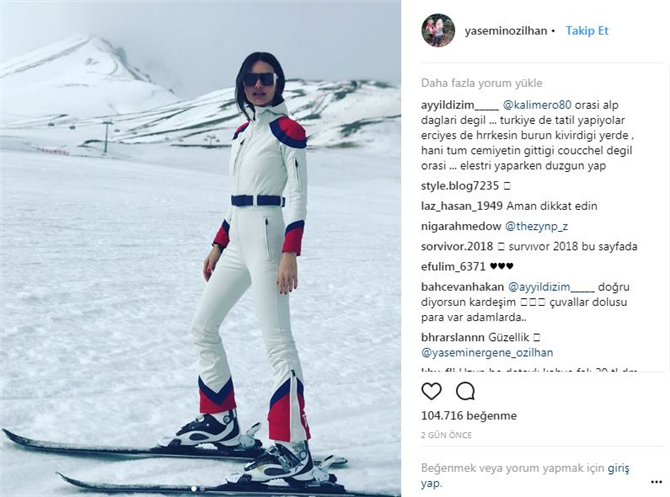Open the @yaseminergene_ozilhan mention

click(x=487, y=353)
